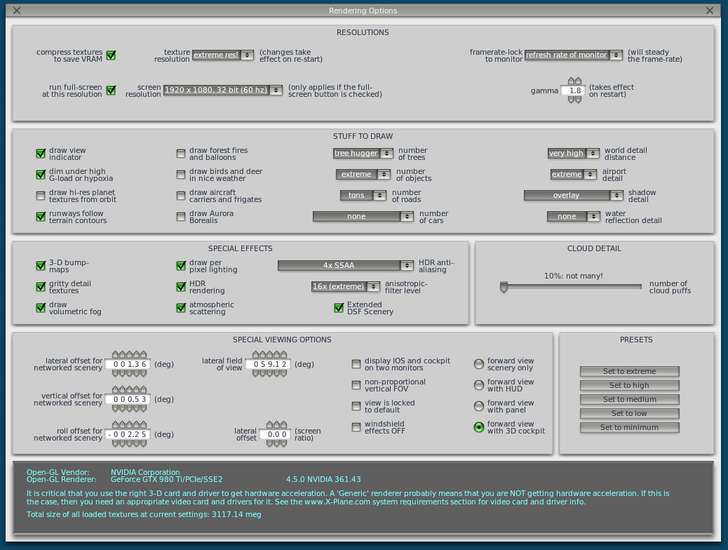Image resolution: width=728 pixels, height=550 pixels.
Task: Open framerate-lock to monitor dropdown
Action: (x=573, y=55)
